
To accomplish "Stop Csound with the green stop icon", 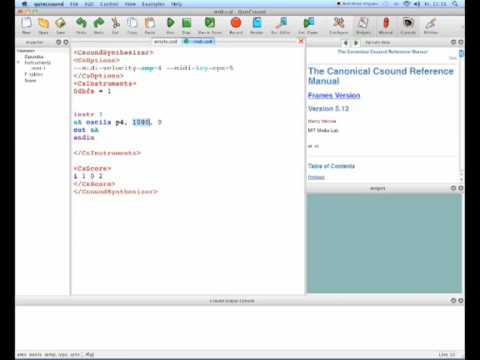I will (x=186, y=25).
